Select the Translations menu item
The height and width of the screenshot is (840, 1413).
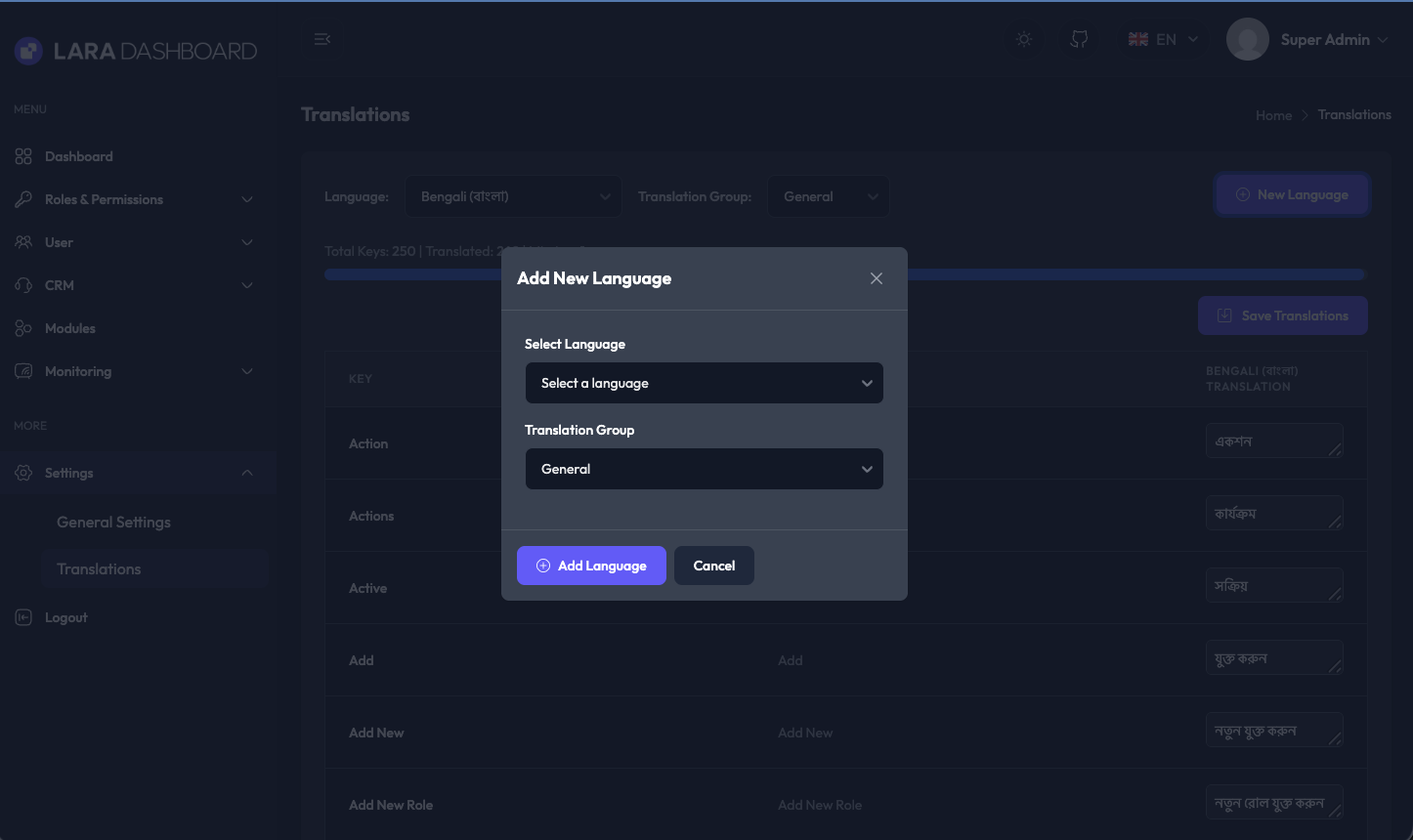pos(99,569)
